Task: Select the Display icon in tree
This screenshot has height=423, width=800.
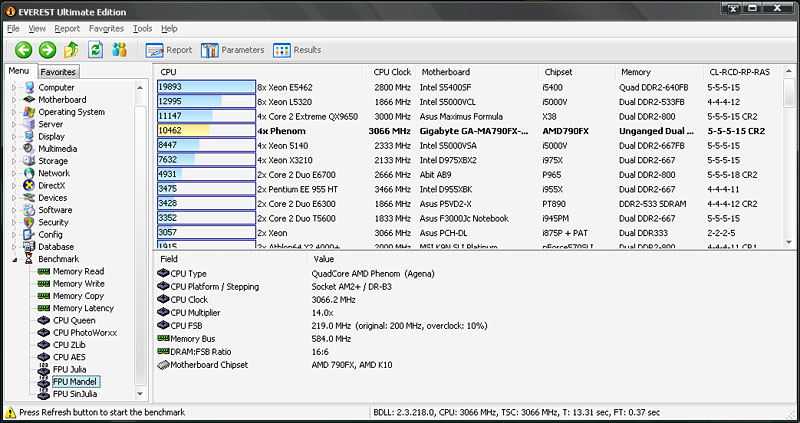Action: coord(30,136)
